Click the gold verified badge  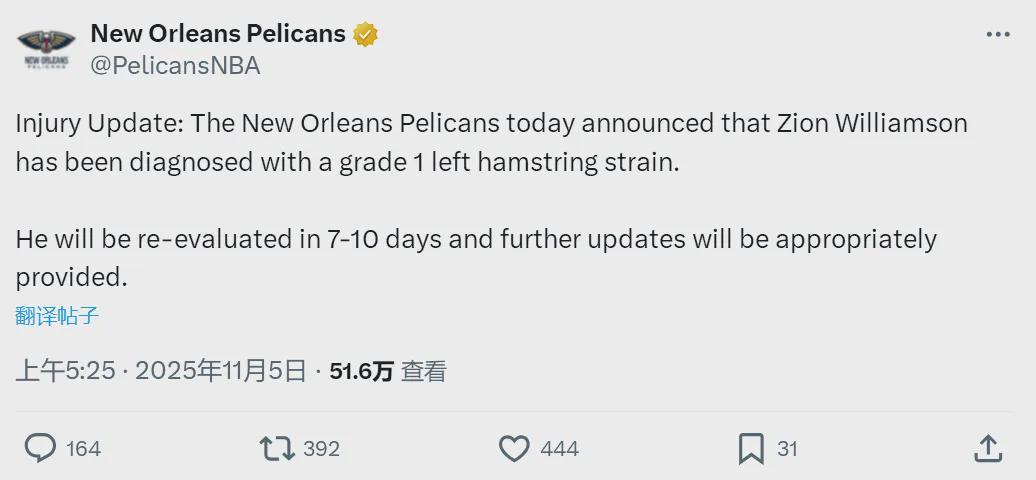[x=366, y=34]
